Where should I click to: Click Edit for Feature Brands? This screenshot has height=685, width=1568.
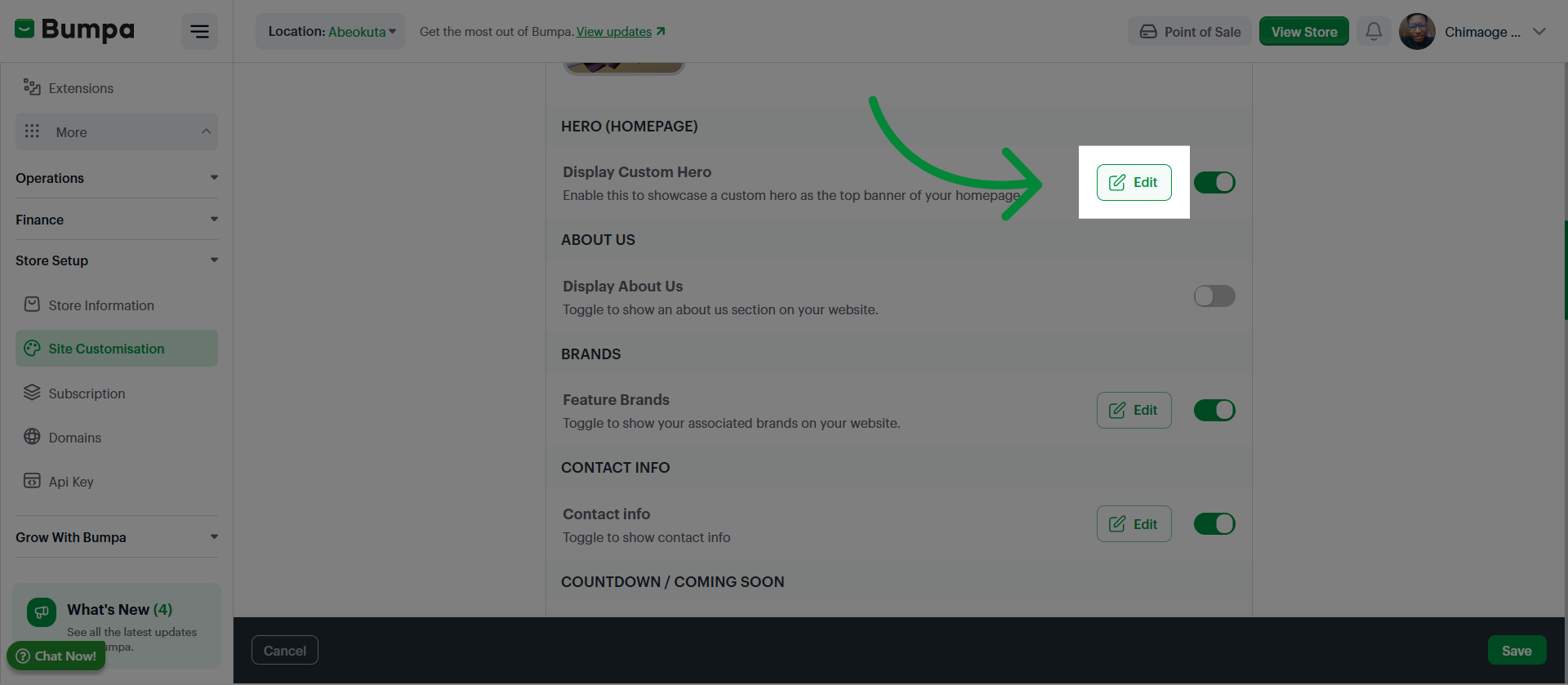pos(1134,410)
